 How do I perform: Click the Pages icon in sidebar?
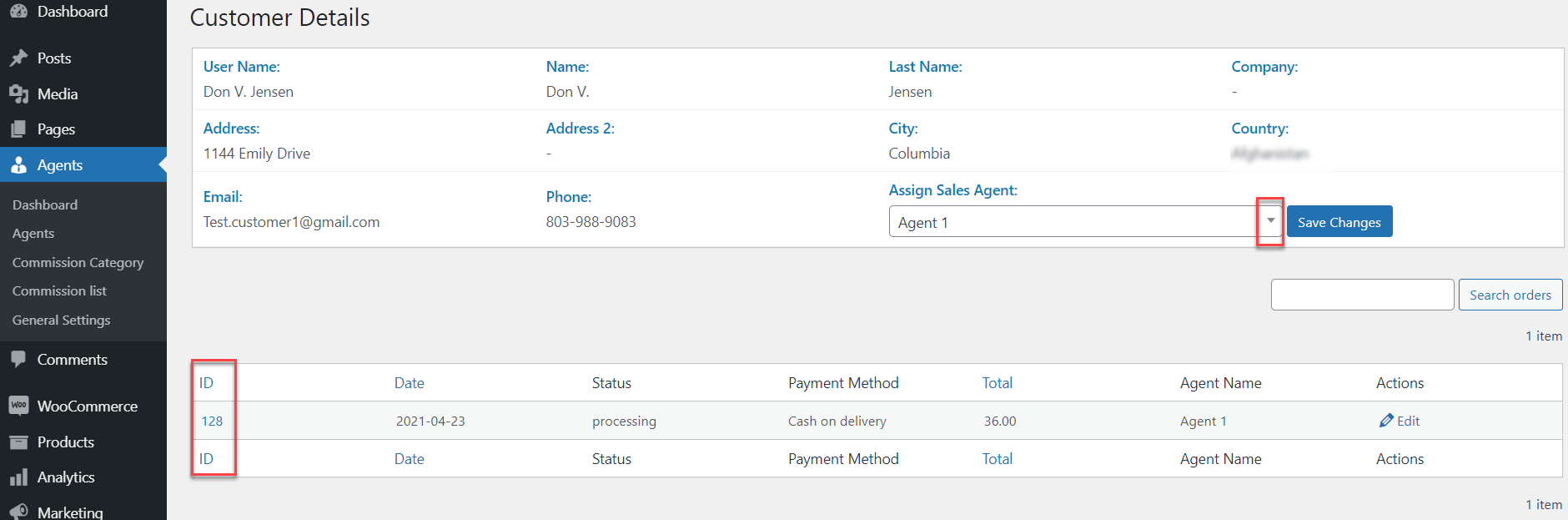pos(18,129)
